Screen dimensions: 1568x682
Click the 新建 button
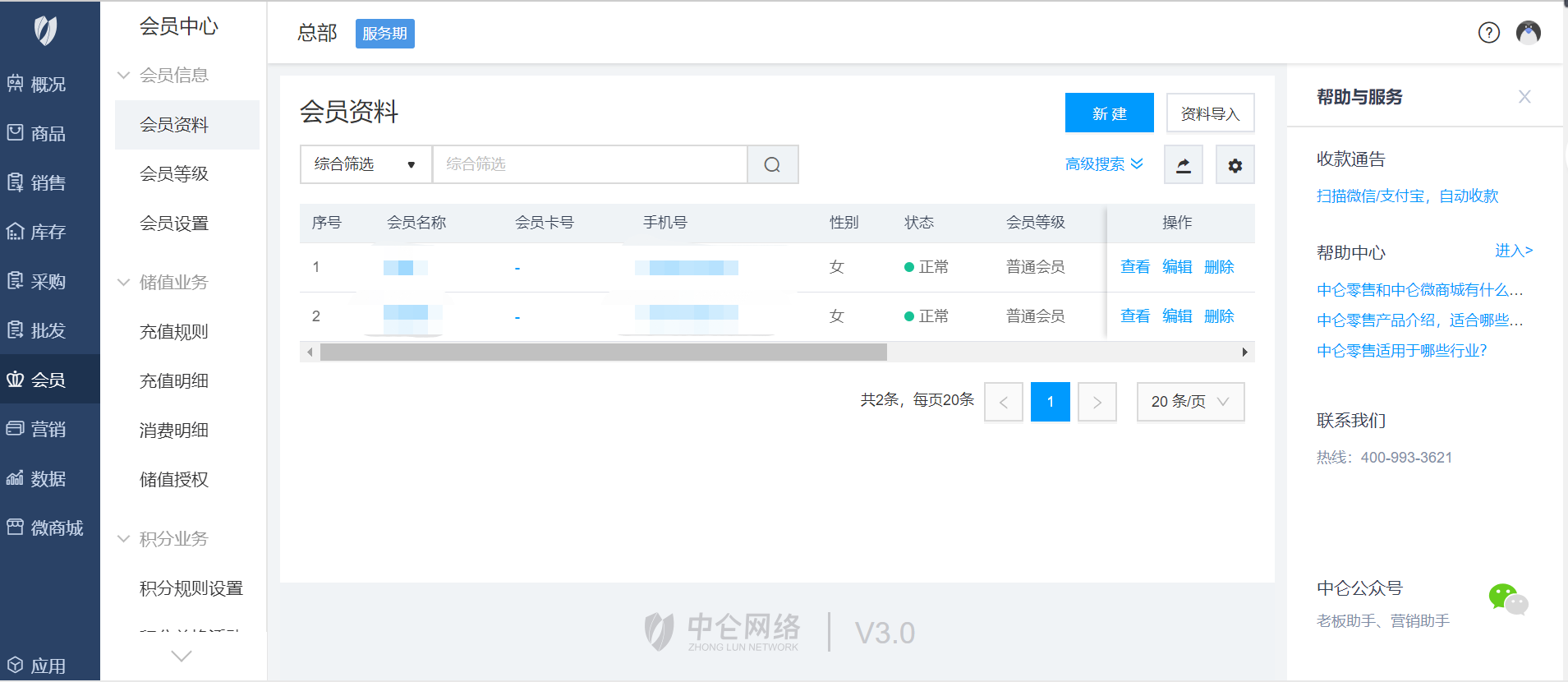coord(1109,113)
